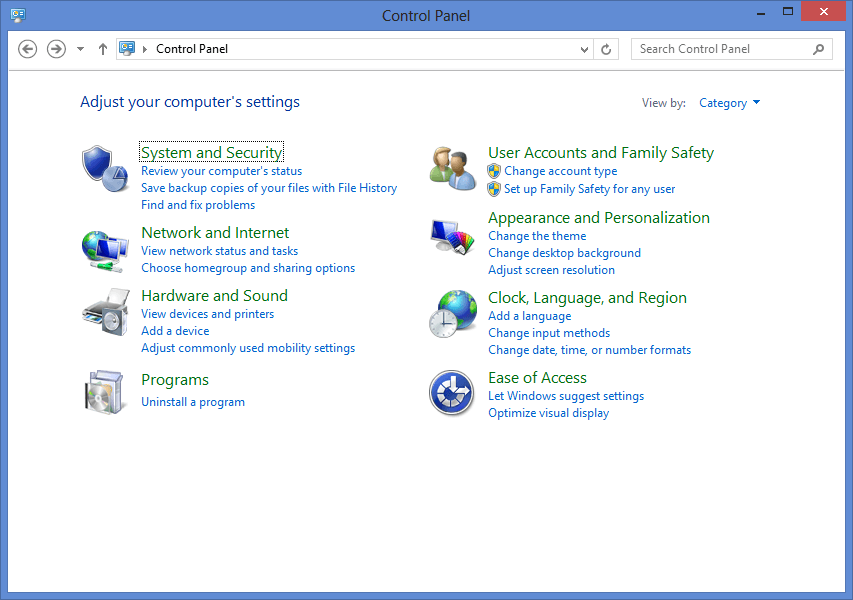This screenshot has width=853, height=600.
Task: Open the Appearance and Personalization monitor icon
Action: [x=452, y=236]
